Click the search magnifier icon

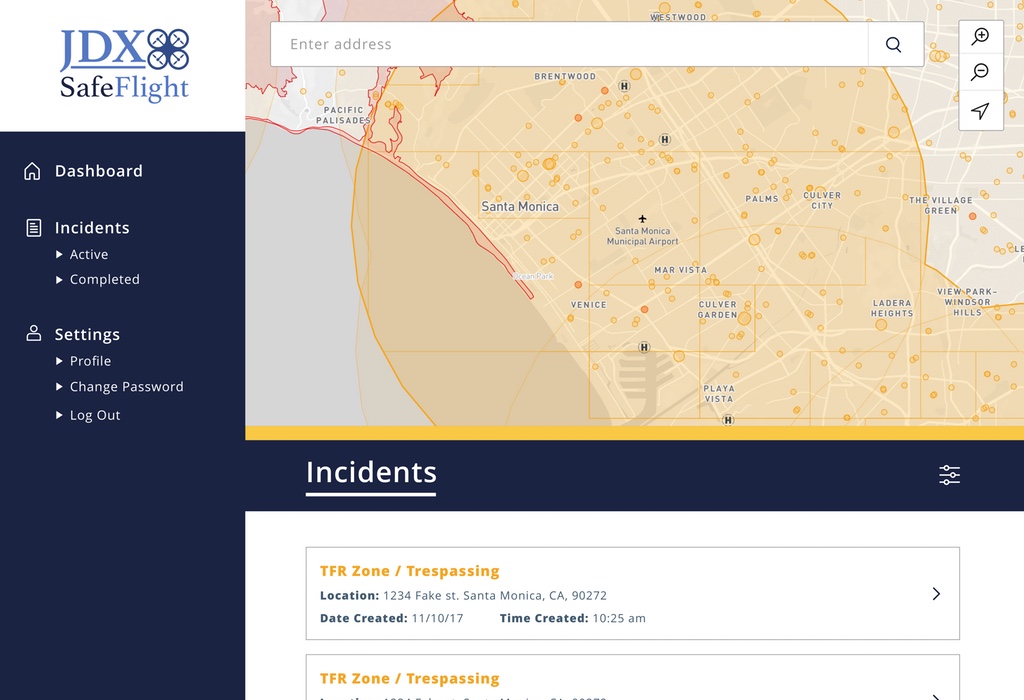[893, 44]
